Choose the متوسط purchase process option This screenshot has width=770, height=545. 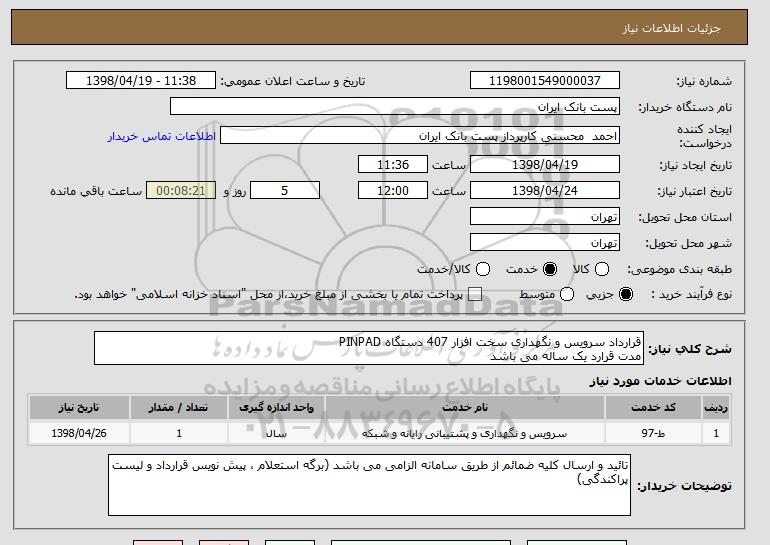click(567, 294)
